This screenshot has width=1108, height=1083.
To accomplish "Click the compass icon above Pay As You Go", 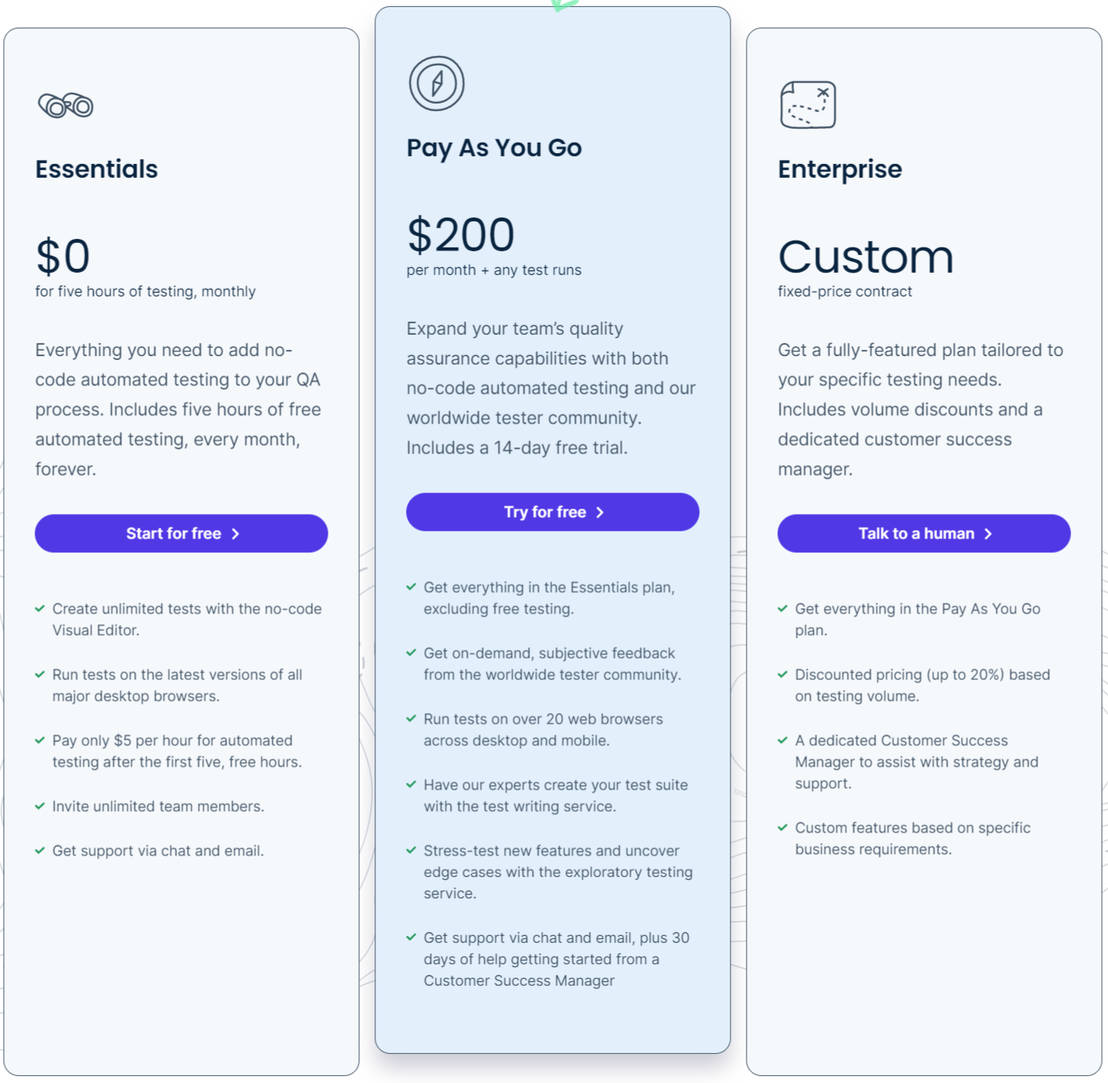I will tap(436, 83).
